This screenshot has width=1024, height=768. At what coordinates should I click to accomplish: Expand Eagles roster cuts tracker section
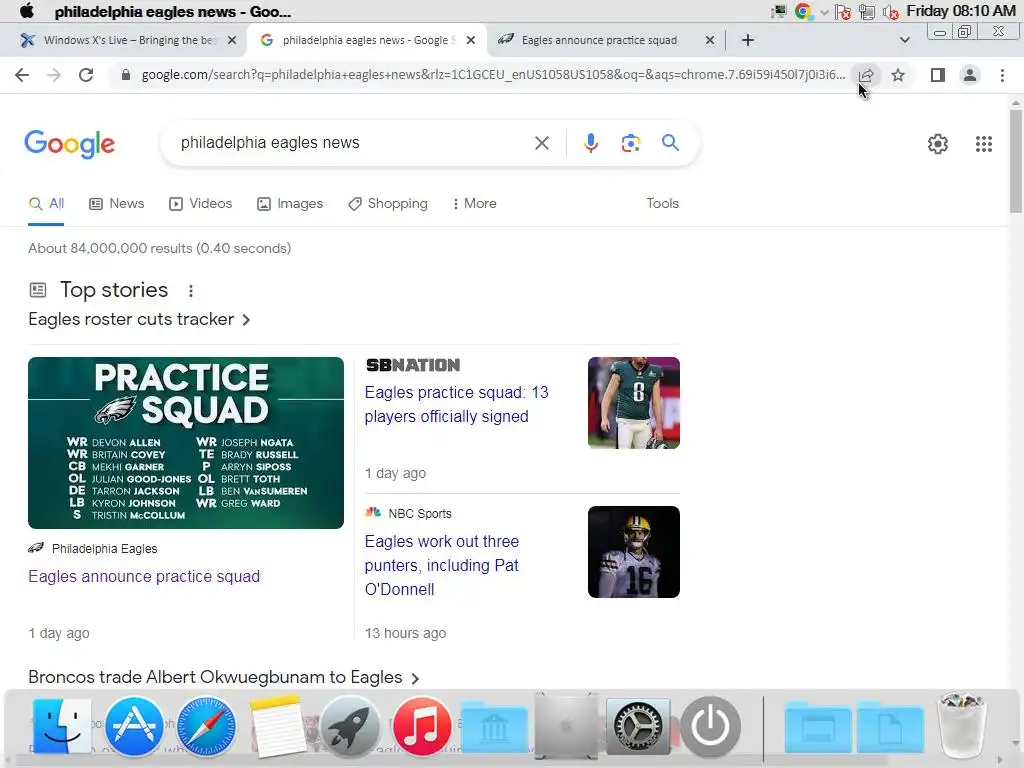click(139, 319)
